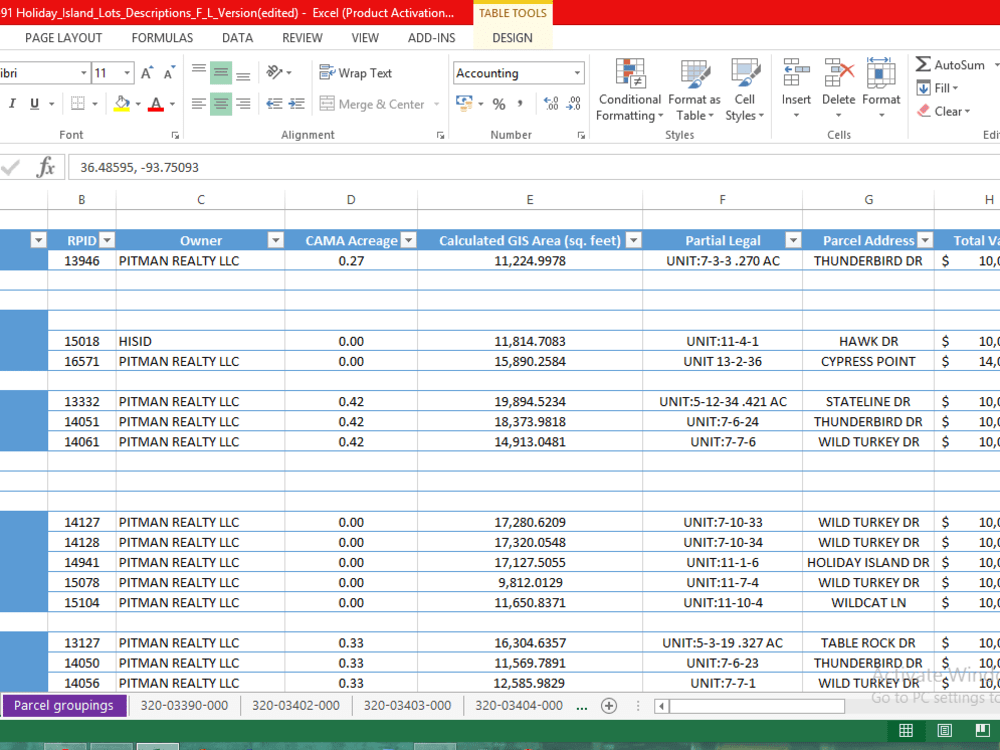The width and height of the screenshot is (1000, 750).
Task: Decrease the cell indent
Action: coord(274,103)
